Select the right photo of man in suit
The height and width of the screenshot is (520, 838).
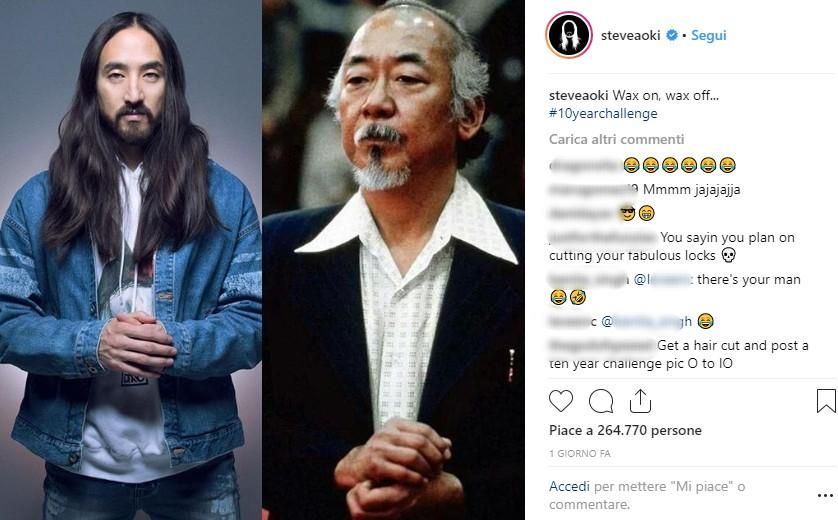[x=393, y=260]
